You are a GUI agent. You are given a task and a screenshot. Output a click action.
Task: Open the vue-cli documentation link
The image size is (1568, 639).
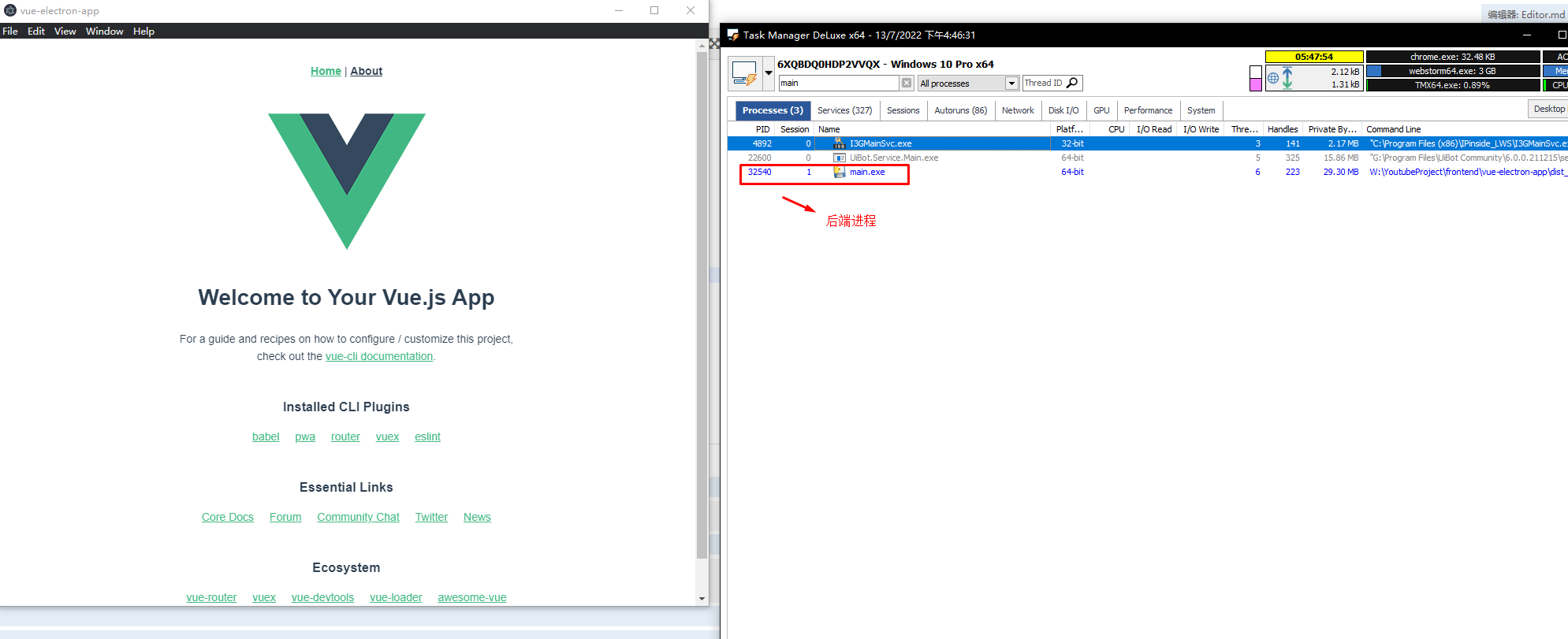pyautogui.click(x=379, y=356)
